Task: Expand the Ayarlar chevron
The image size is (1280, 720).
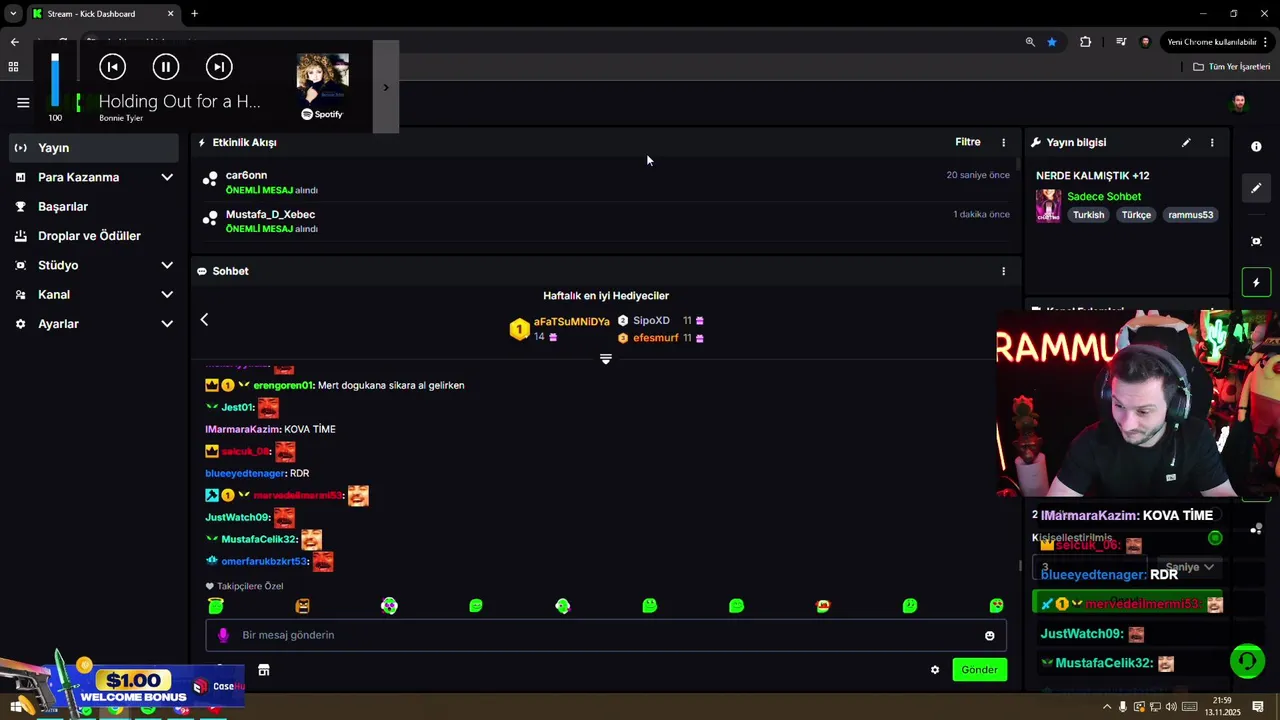Action: click(x=167, y=324)
